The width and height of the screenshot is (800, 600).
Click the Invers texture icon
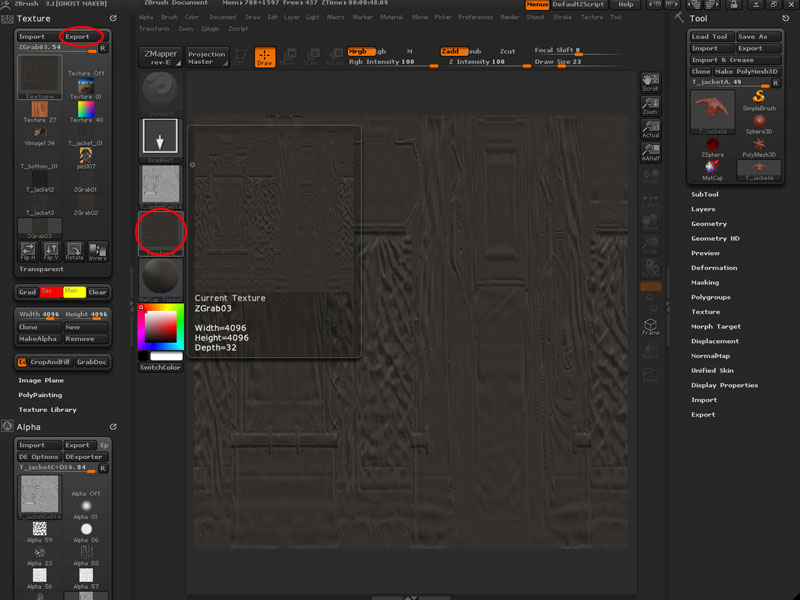97,251
